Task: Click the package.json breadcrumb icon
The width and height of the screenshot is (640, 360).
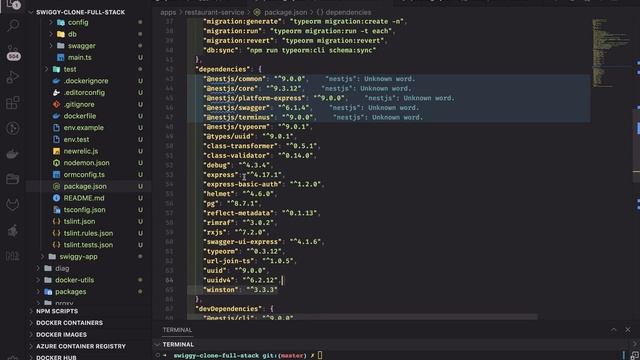Action: pos(257,12)
